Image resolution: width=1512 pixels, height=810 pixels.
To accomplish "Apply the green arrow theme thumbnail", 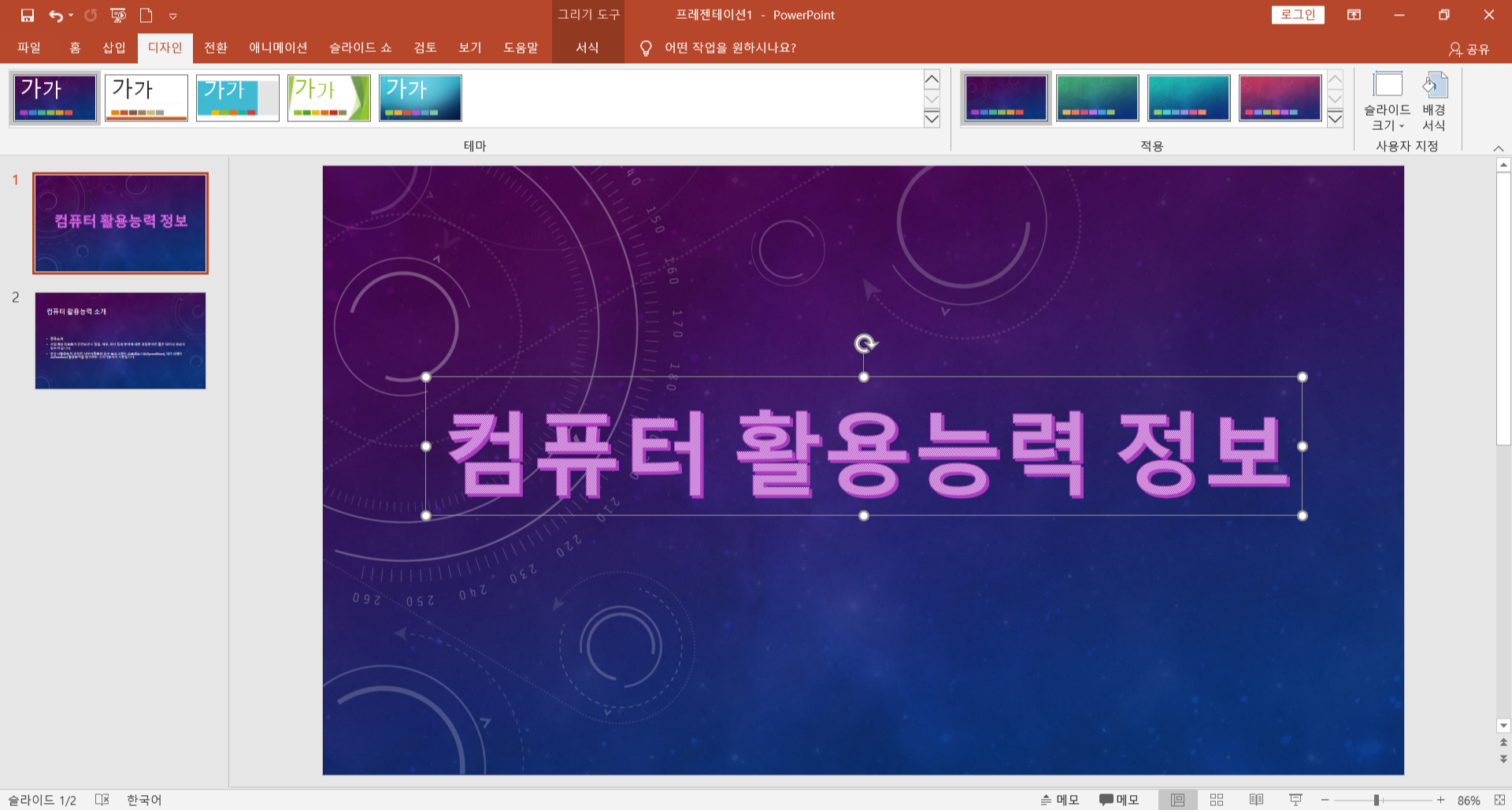I will click(x=329, y=98).
